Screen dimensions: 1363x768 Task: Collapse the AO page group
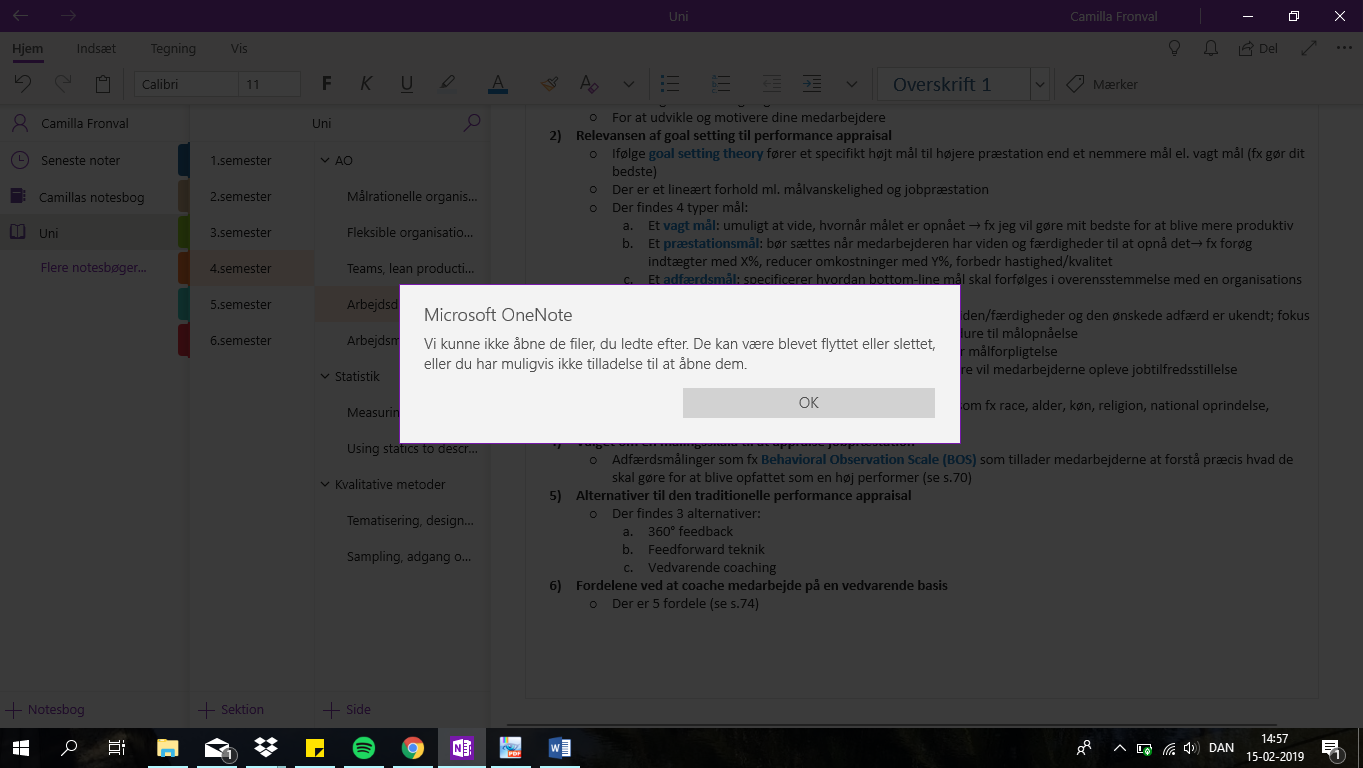[x=325, y=160]
